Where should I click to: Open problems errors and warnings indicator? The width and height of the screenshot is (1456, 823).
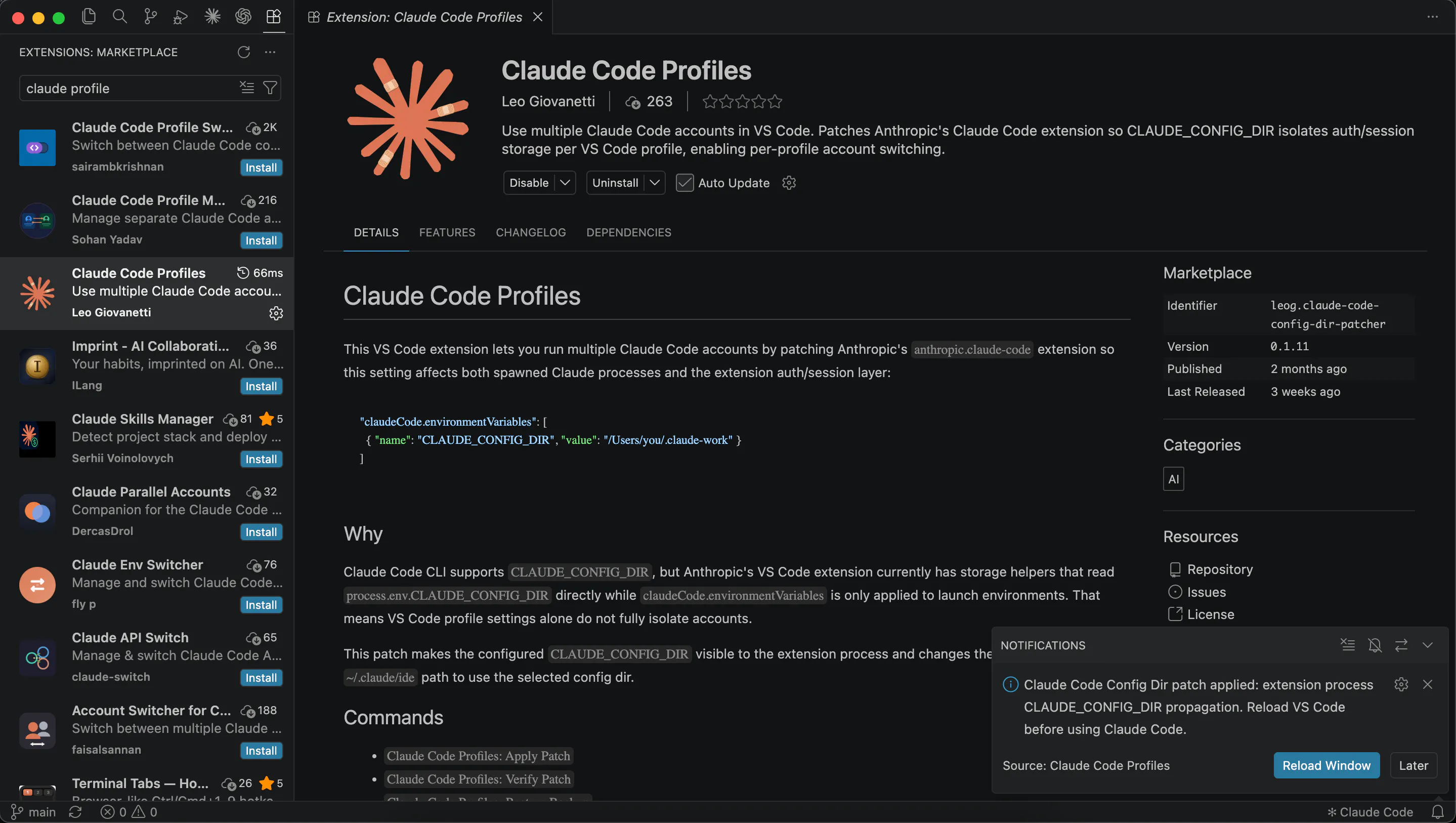129,812
